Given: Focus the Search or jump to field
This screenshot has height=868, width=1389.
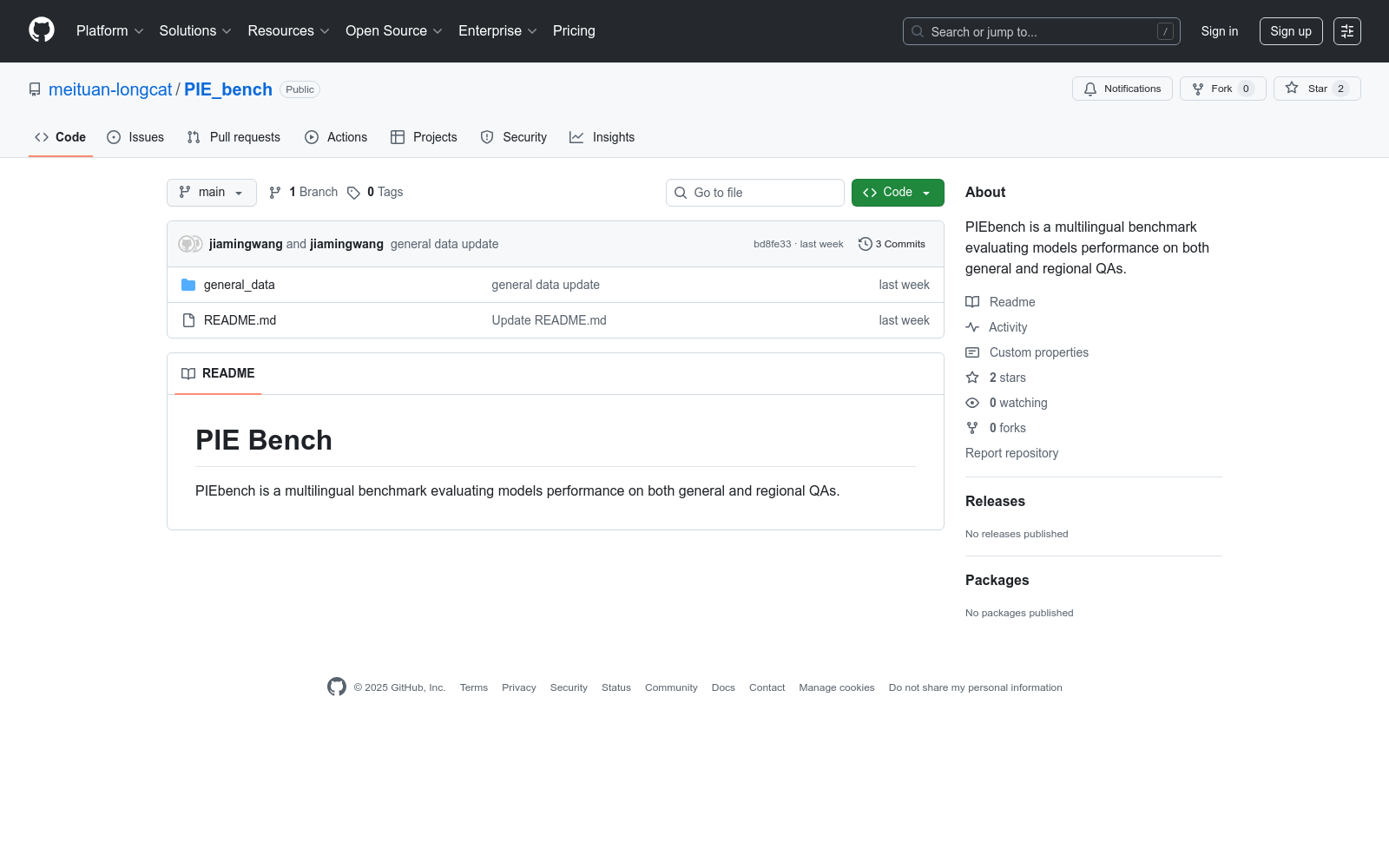Looking at the screenshot, I should click(1041, 31).
